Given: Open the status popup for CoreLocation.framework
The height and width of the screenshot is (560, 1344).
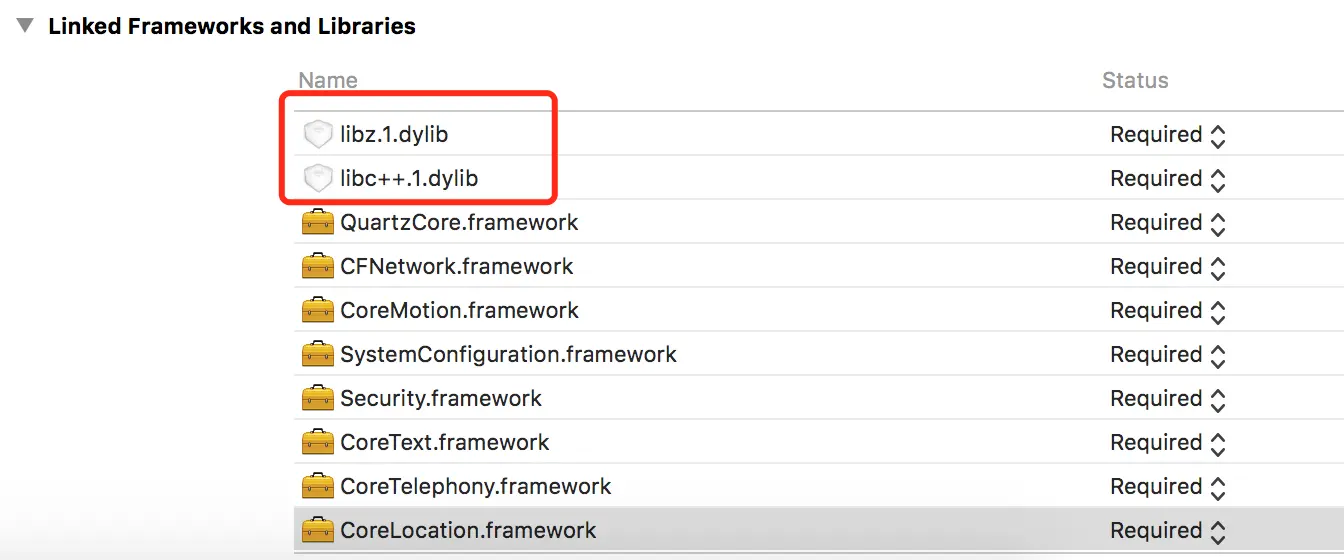Looking at the screenshot, I should pos(1168,531).
